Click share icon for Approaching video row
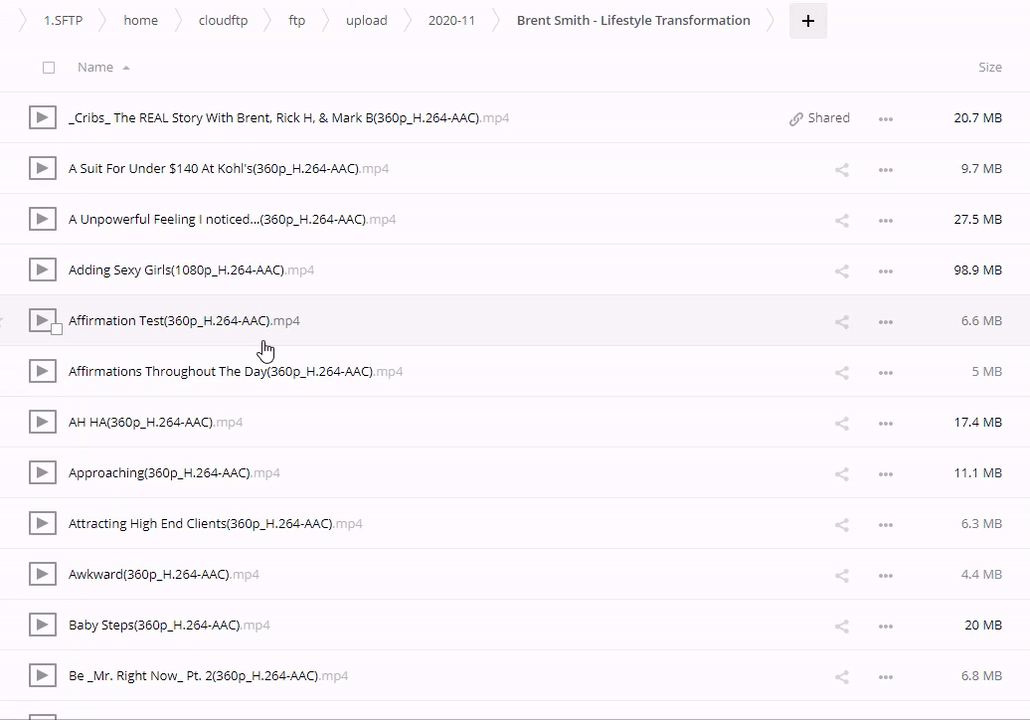 pyautogui.click(x=842, y=474)
